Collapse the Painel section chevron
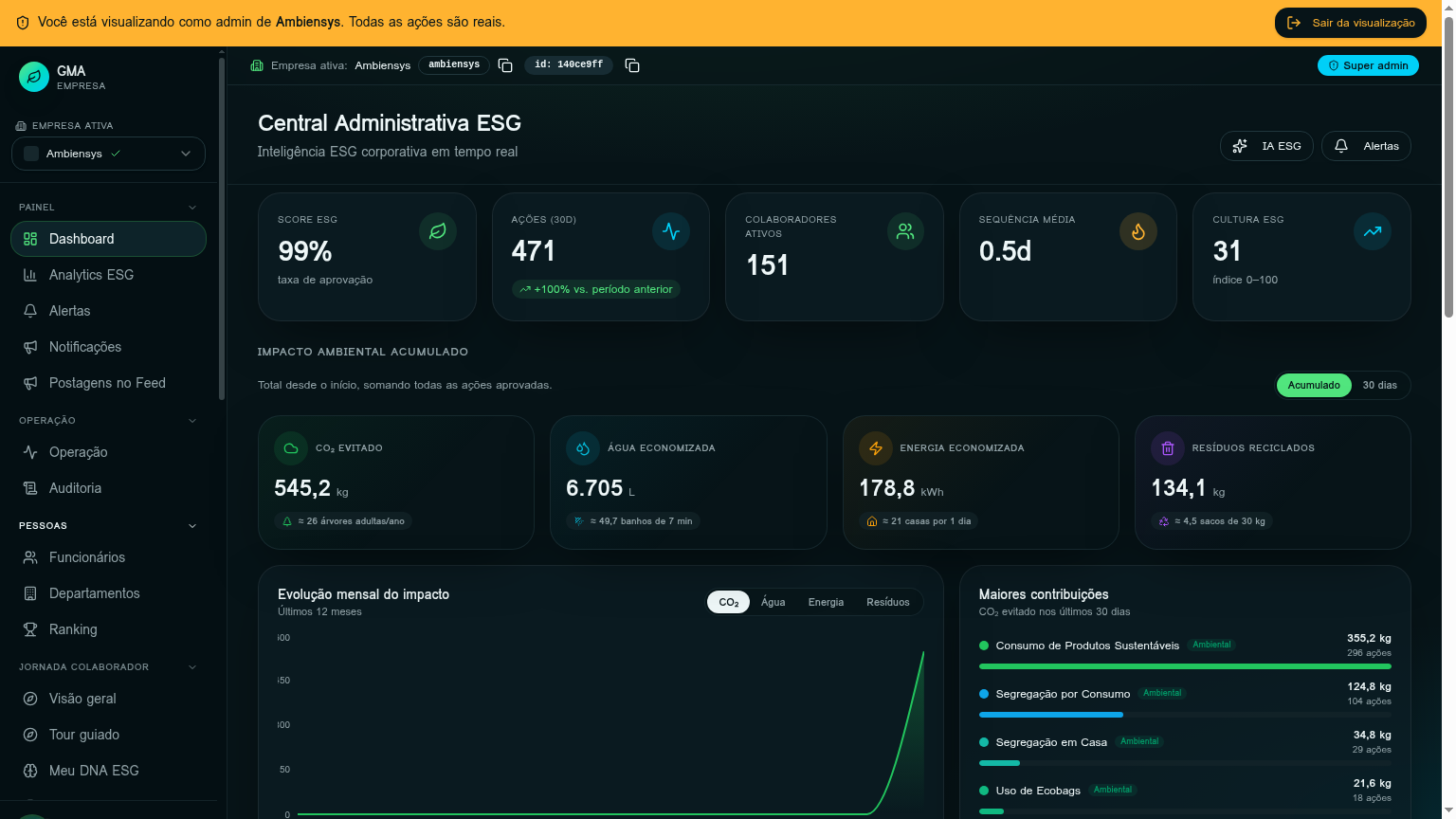Image resolution: width=1456 pixels, height=819 pixels. 192,208
